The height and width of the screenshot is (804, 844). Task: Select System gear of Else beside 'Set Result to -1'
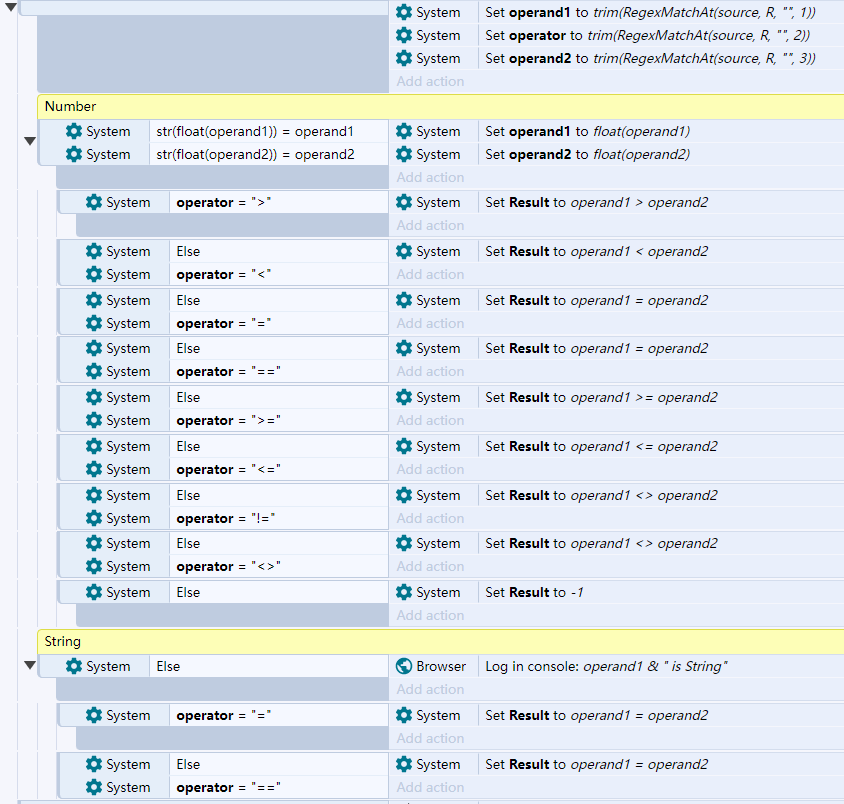tap(94, 592)
